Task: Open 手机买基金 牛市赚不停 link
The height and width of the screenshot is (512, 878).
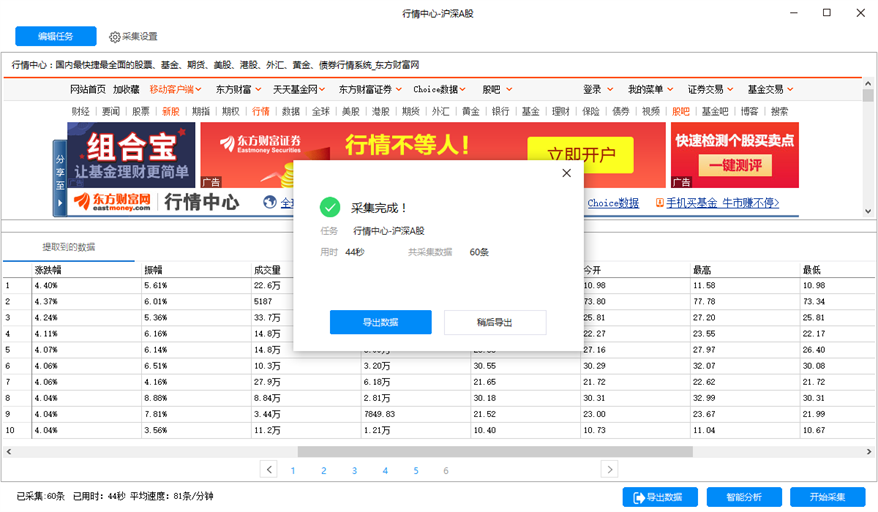Action: pyautogui.click(x=722, y=203)
